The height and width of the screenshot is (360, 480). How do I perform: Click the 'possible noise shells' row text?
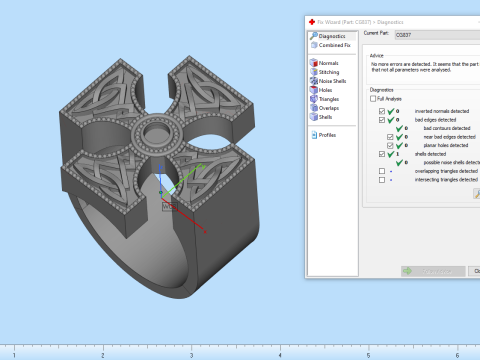click(x=452, y=162)
